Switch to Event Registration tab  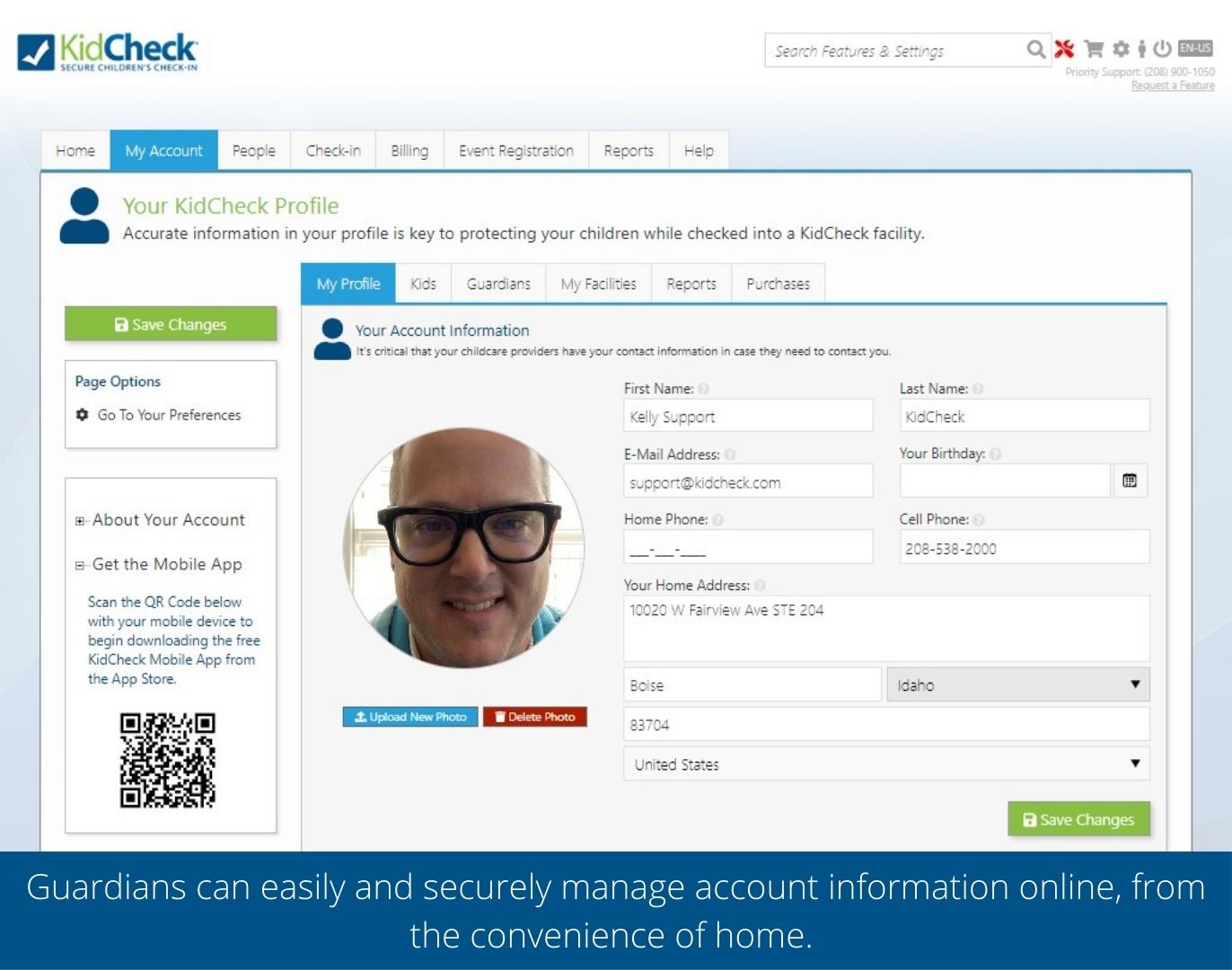tap(516, 151)
